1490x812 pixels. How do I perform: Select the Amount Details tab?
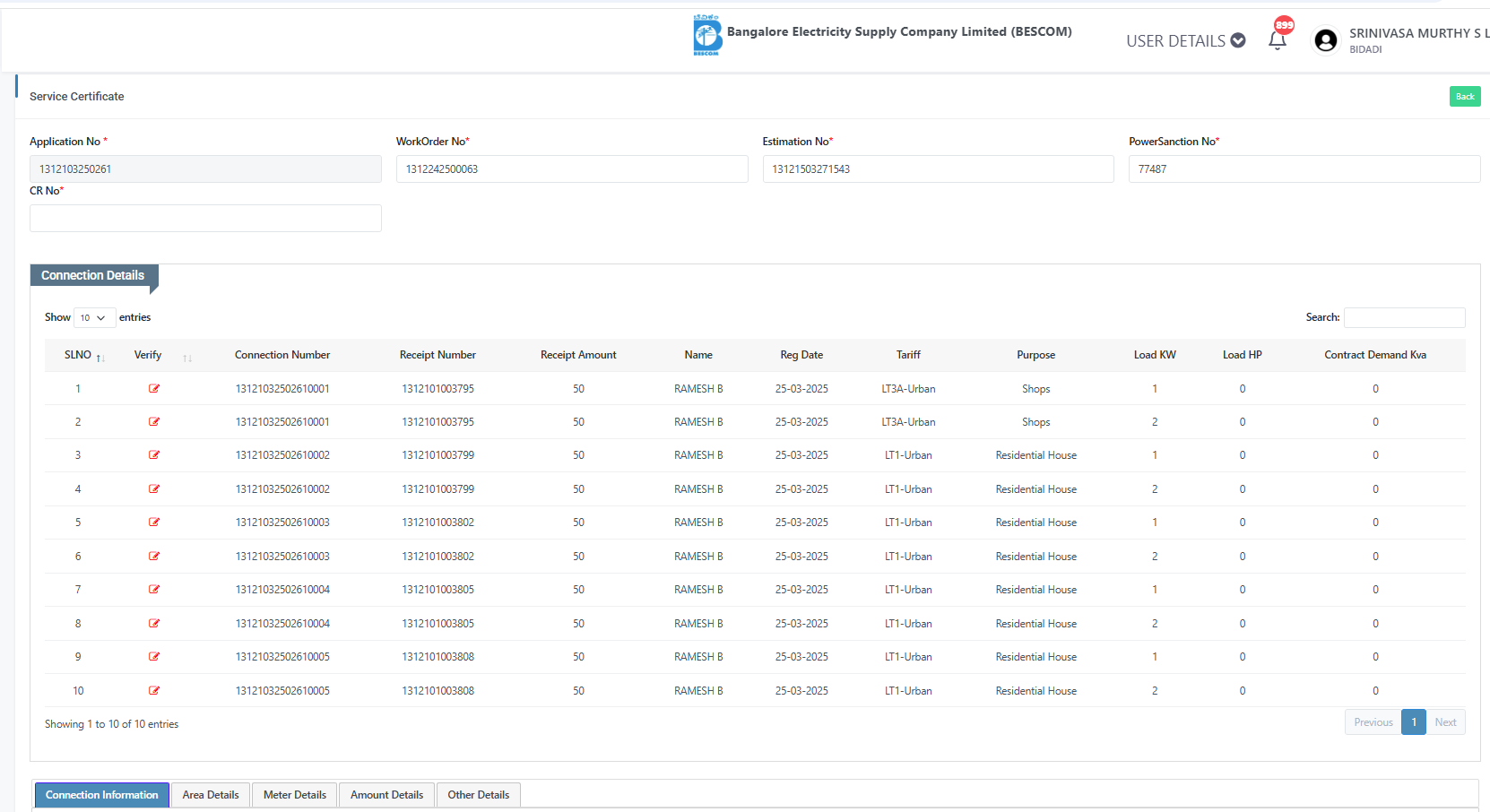click(x=386, y=795)
